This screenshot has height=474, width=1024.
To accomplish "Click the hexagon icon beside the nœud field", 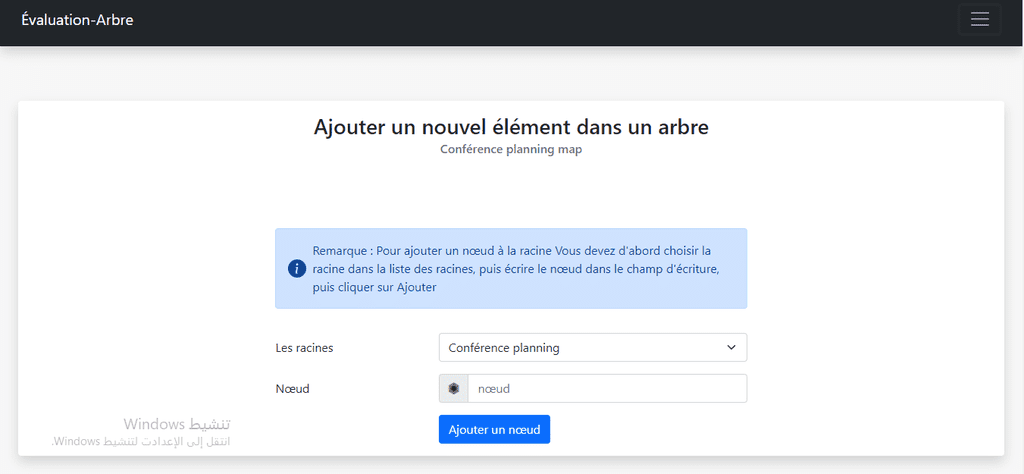I will pos(454,388).
